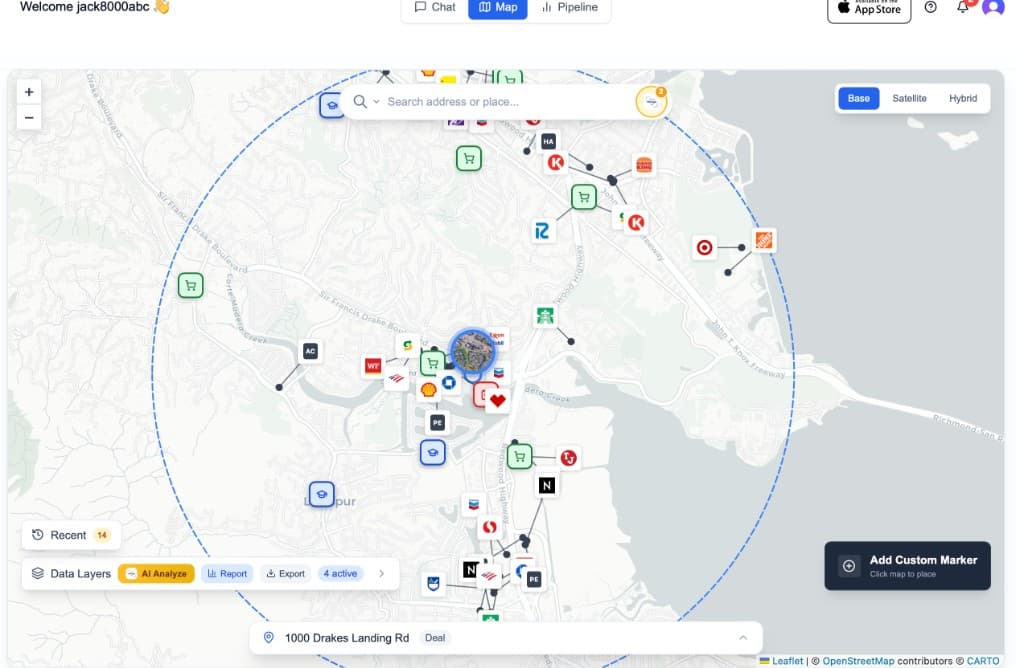Export the map data
The height and width of the screenshot is (668, 1024).
285,574
